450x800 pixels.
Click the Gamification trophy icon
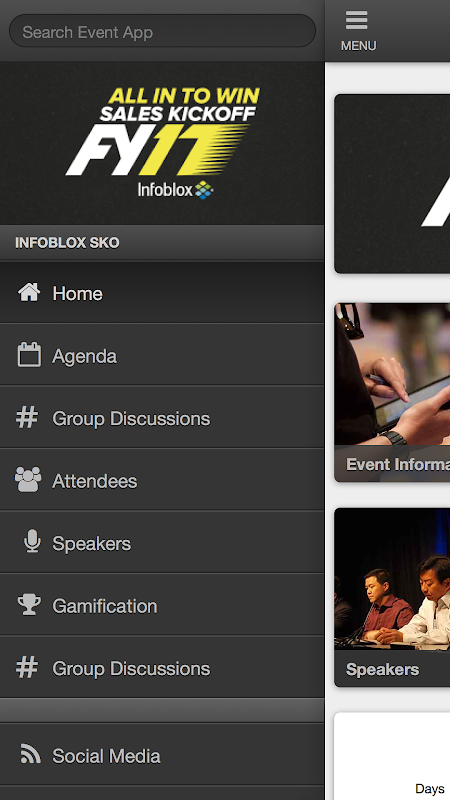coord(29,605)
